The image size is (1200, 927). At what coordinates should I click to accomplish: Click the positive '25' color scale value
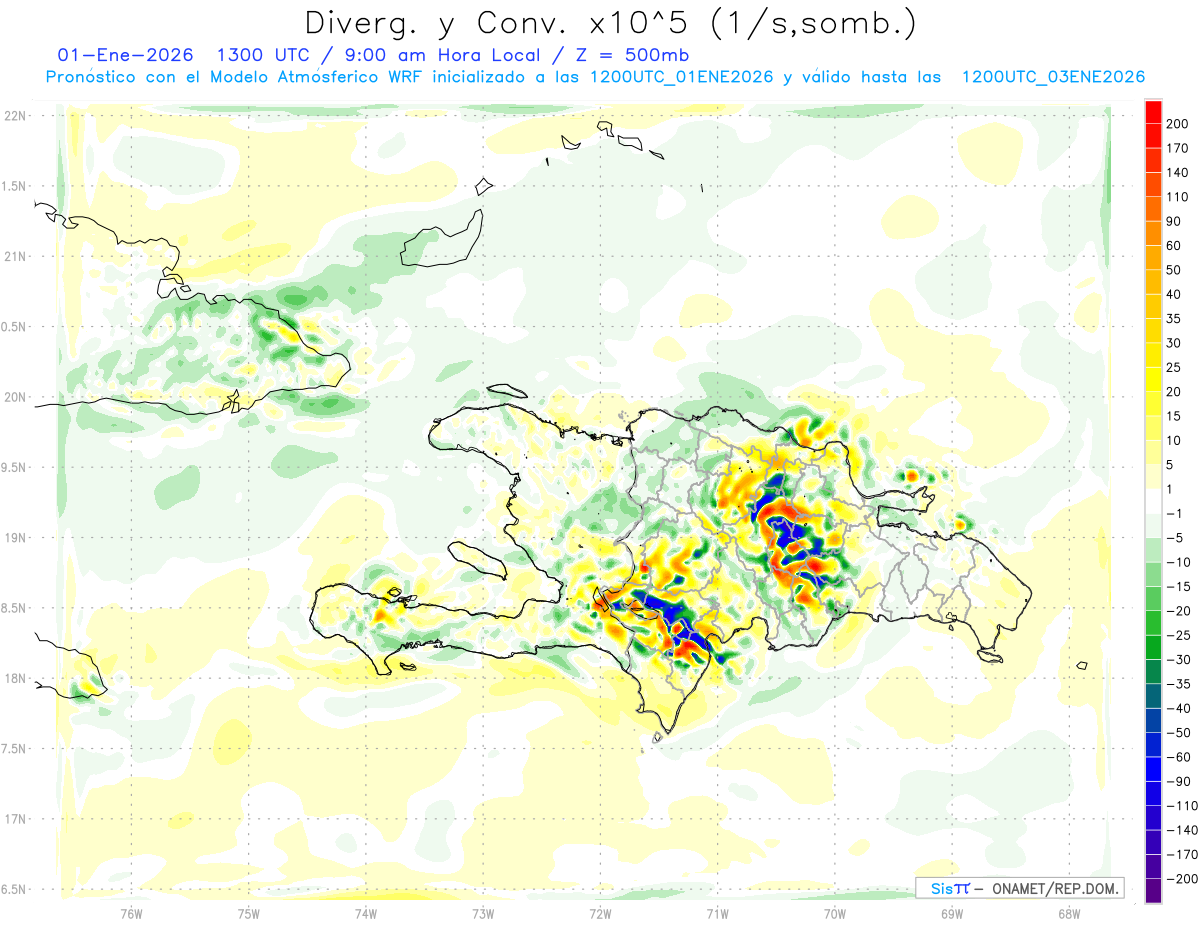[x=1174, y=367]
